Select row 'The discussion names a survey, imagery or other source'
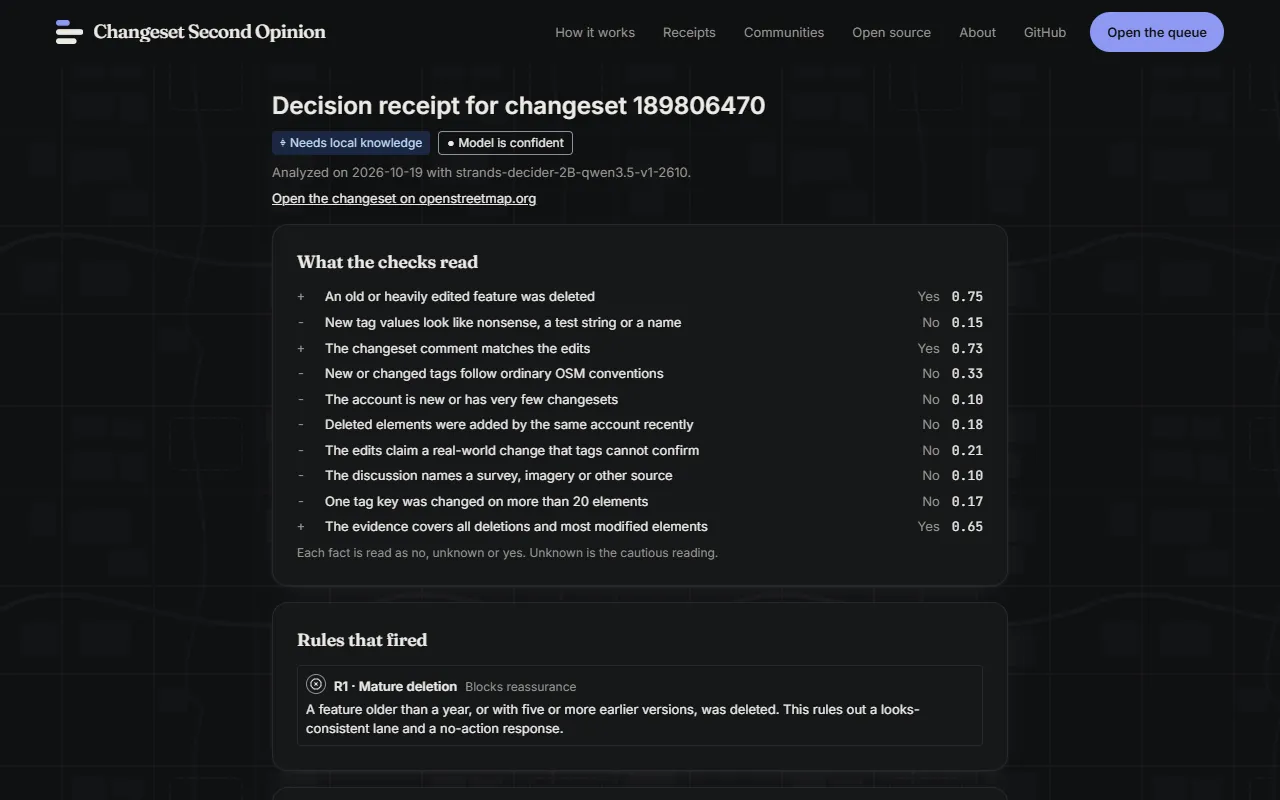1280x800 pixels. [x=640, y=475]
